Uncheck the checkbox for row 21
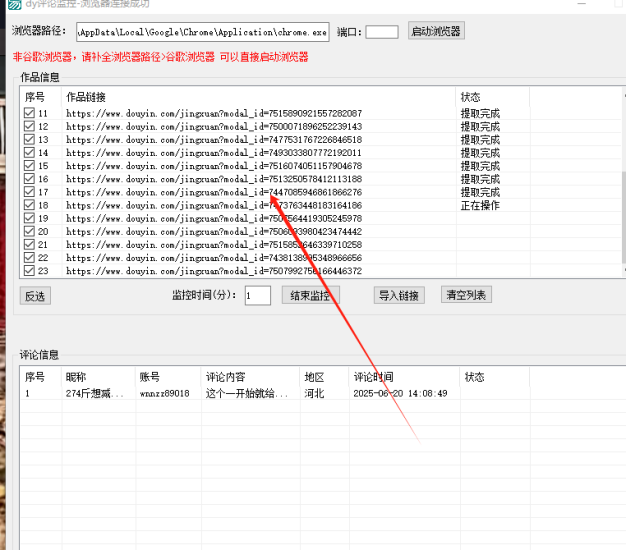This screenshot has width=626, height=550. coord(29,244)
